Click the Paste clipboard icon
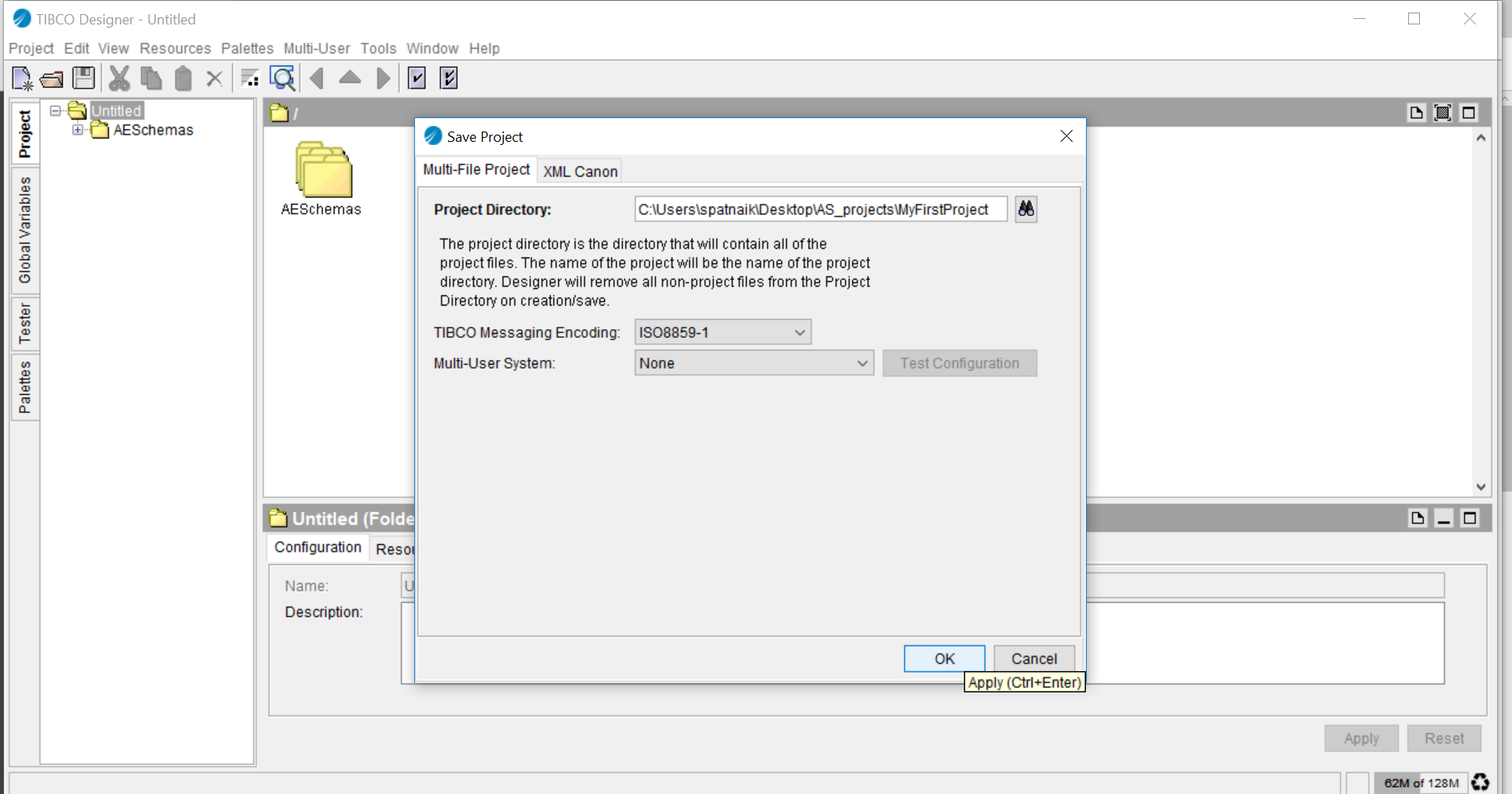 click(x=183, y=78)
